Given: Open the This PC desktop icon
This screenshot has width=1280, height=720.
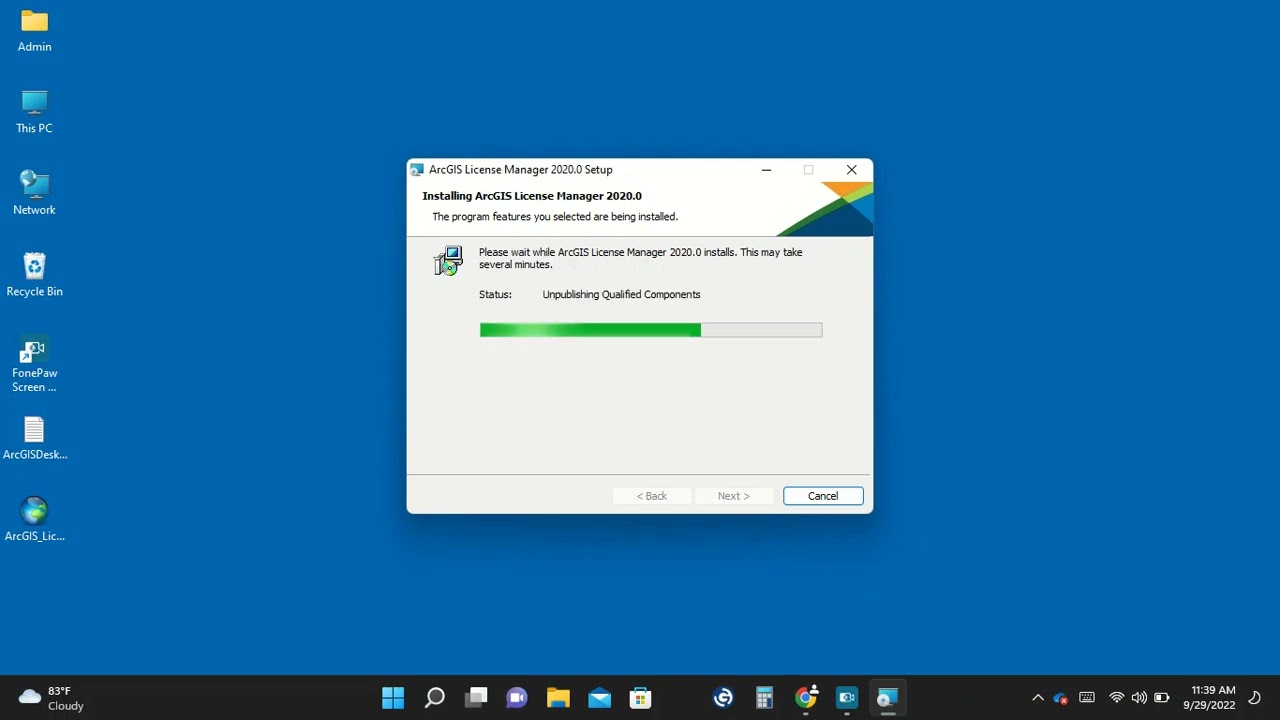Looking at the screenshot, I should (x=34, y=112).
